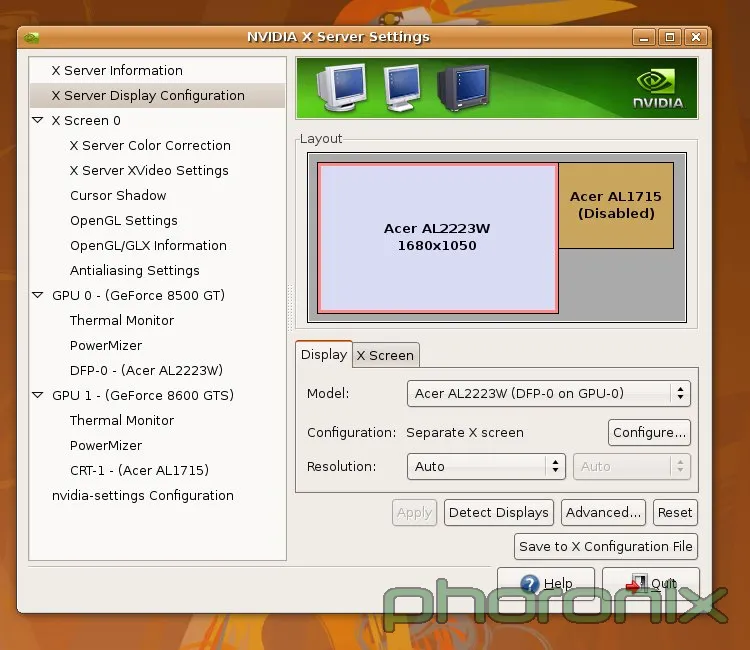750x650 pixels.
Task: Open the greyed-out refresh rate Auto dropdown
Action: coord(632,466)
